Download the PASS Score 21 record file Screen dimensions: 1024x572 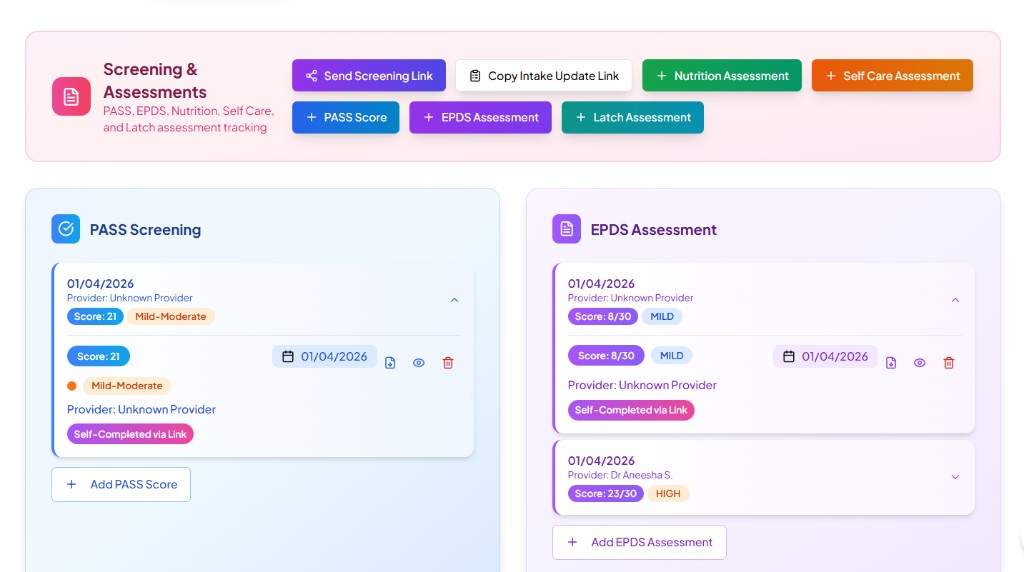[x=390, y=363]
